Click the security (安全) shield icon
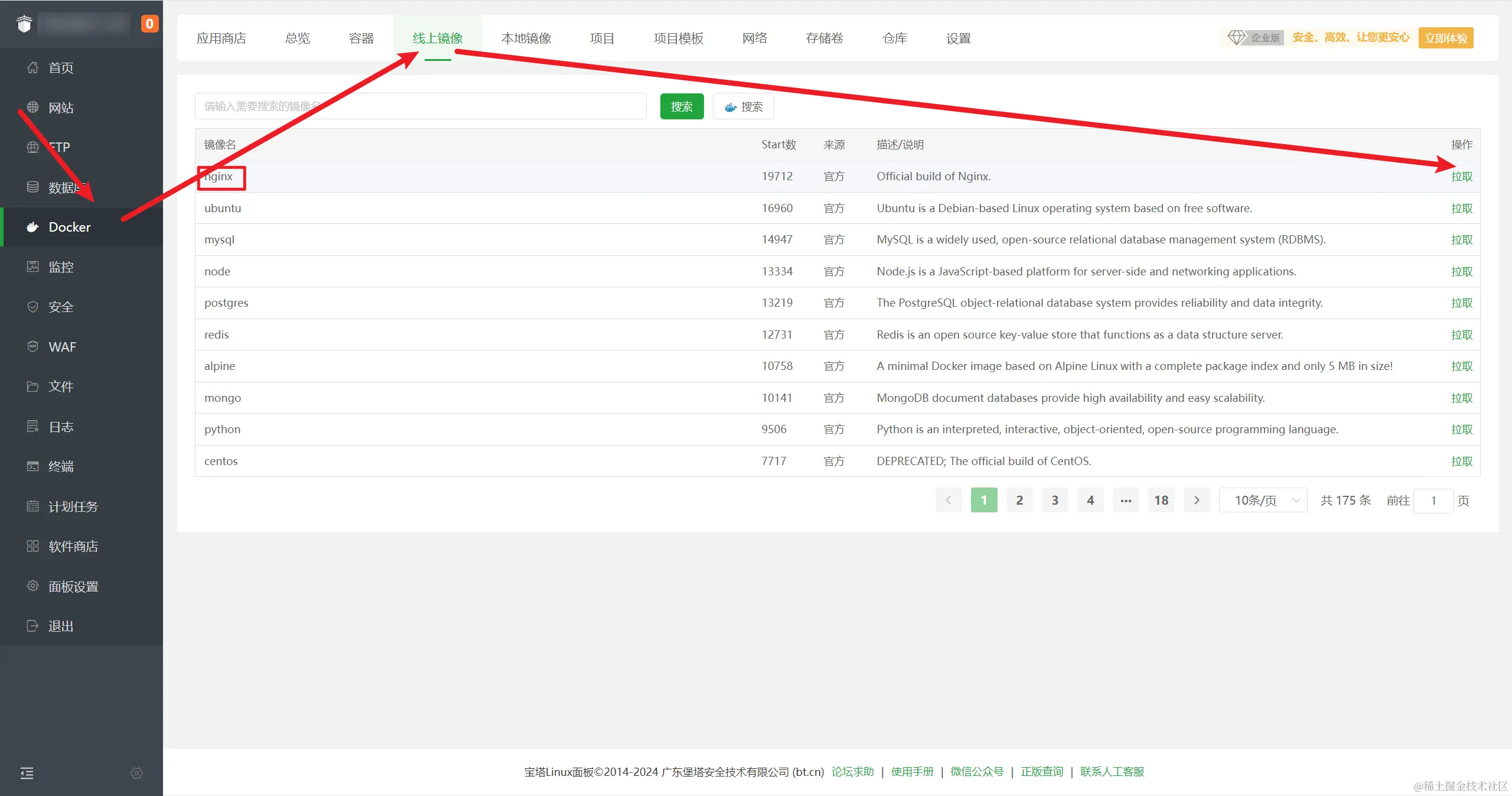Image resolution: width=1512 pixels, height=796 pixels. coord(32,307)
